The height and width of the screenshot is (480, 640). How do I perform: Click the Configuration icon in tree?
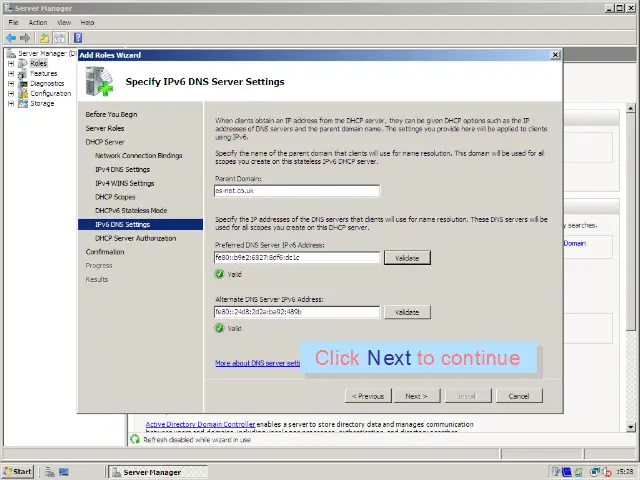coord(23,93)
